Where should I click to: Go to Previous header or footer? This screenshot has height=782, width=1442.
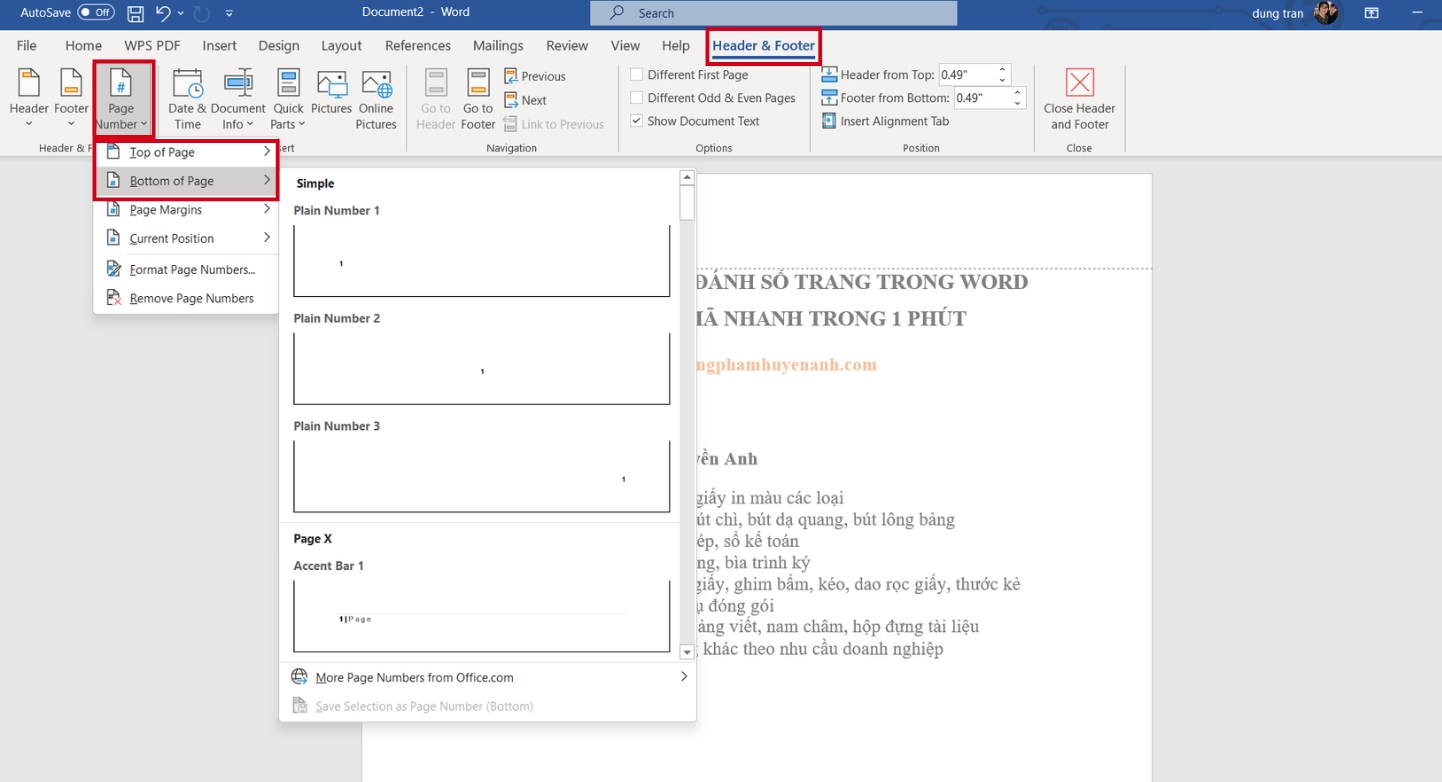click(x=535, y=76)
